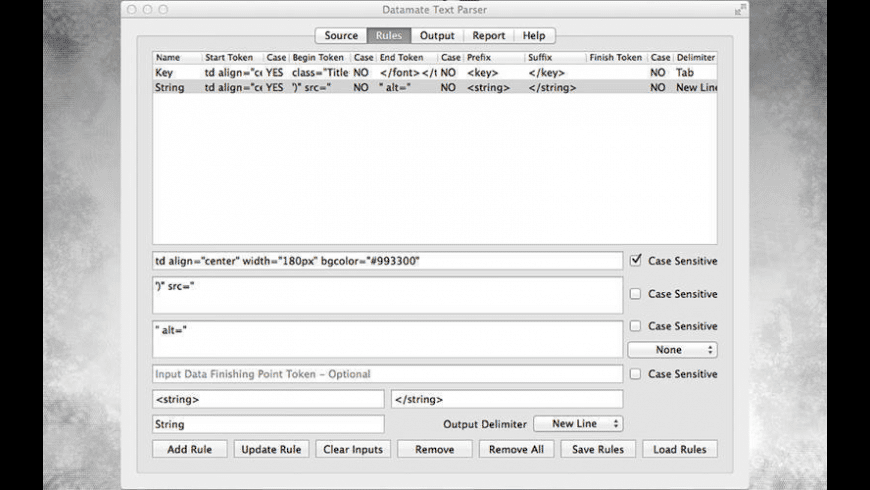Select the Rules tab
Screen dimensions: 870x490
coord(388,36)
